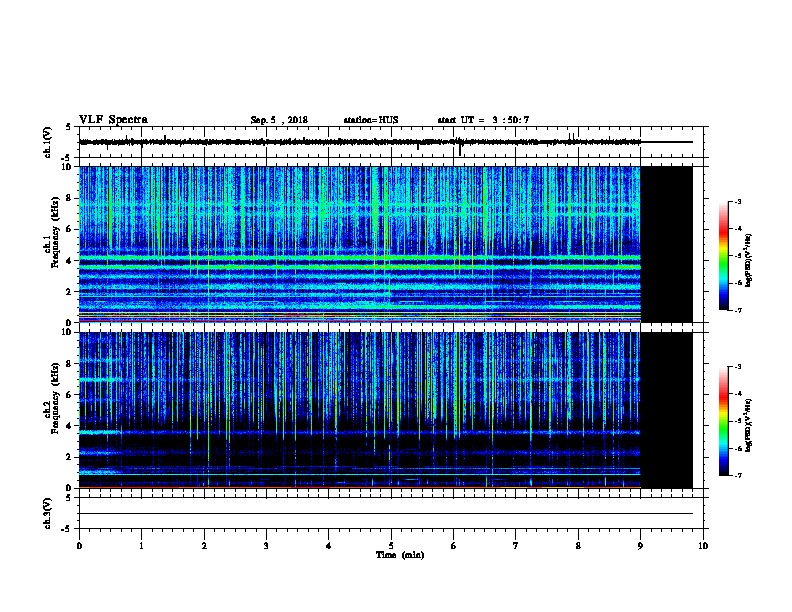Click the "Time (min)" x-axis label
This screenshot has width=792, height=612.
tap(400, 555)
